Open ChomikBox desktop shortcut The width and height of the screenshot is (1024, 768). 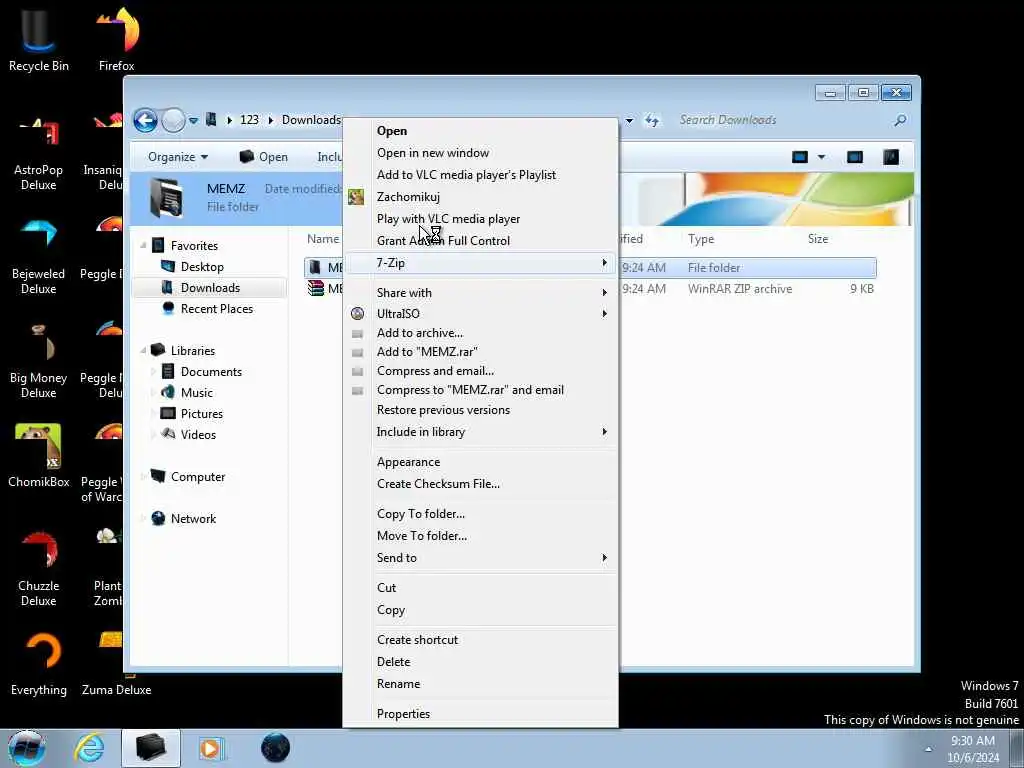point(39,456)
